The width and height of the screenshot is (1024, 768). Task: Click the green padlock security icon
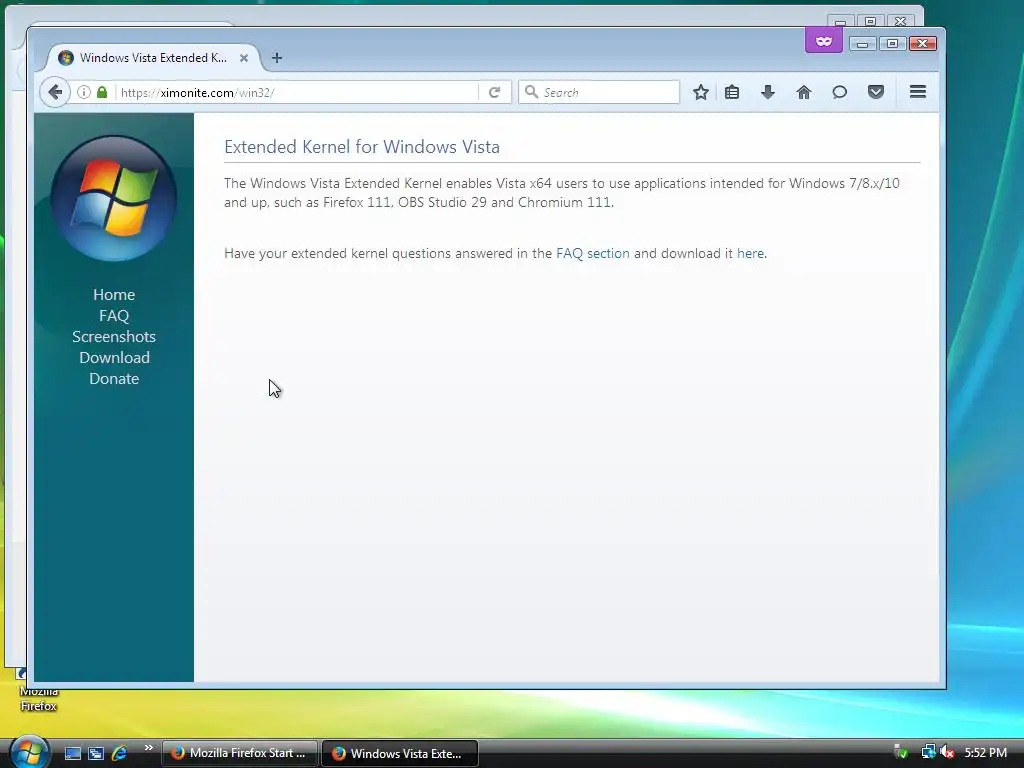(x=102, y=92)
